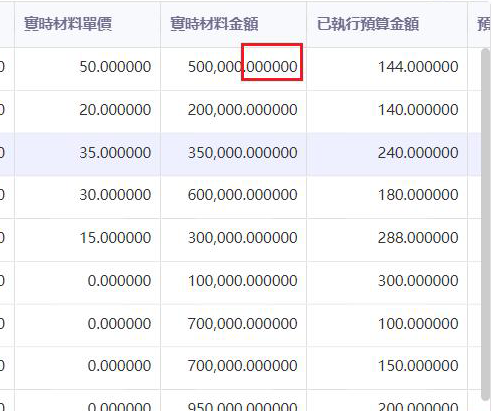493x411 pixels.
Task: Select the executed budget cell 150.000000
Action: click(x=387, y=366)
